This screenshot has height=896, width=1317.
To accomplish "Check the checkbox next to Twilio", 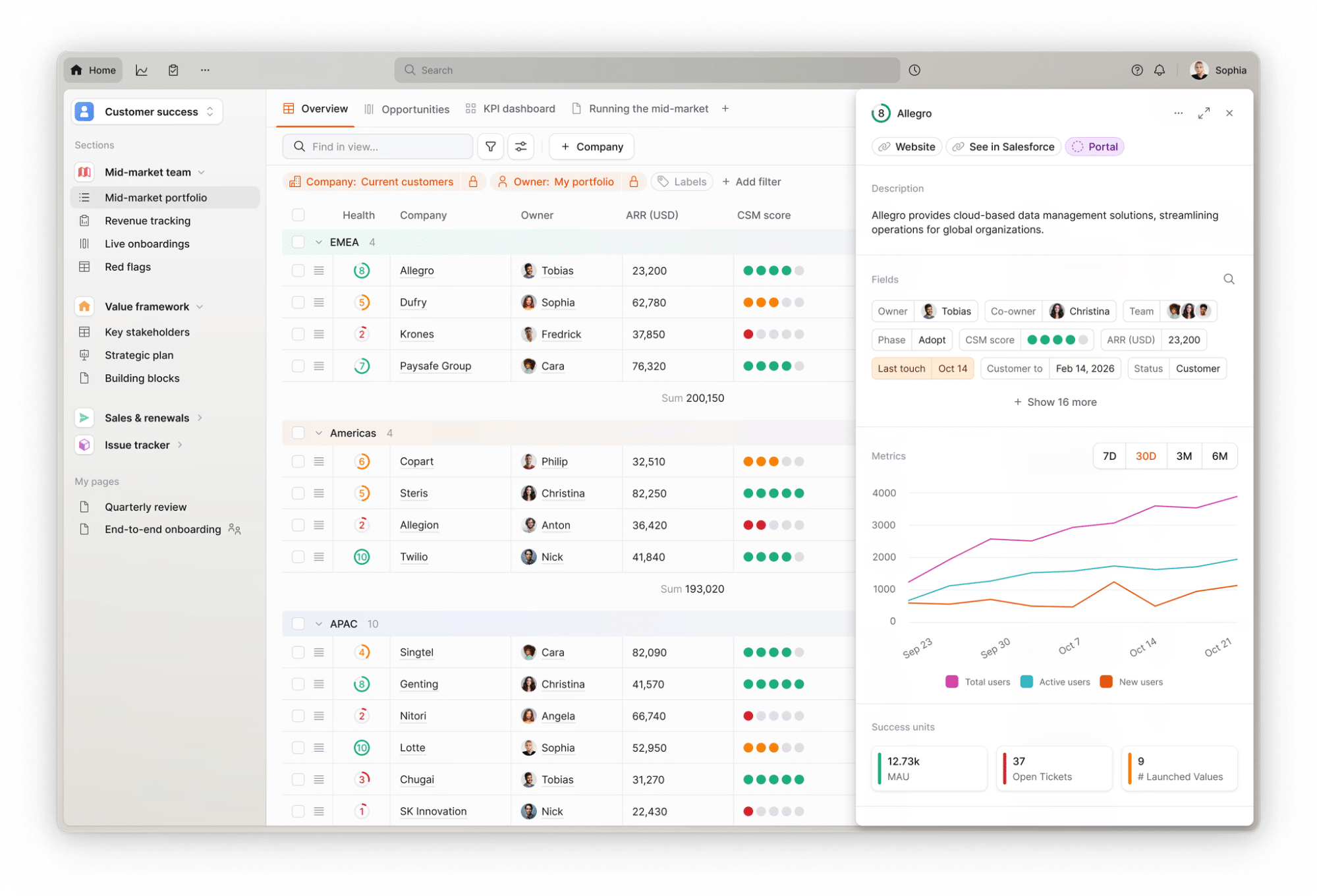I will 298,556.
